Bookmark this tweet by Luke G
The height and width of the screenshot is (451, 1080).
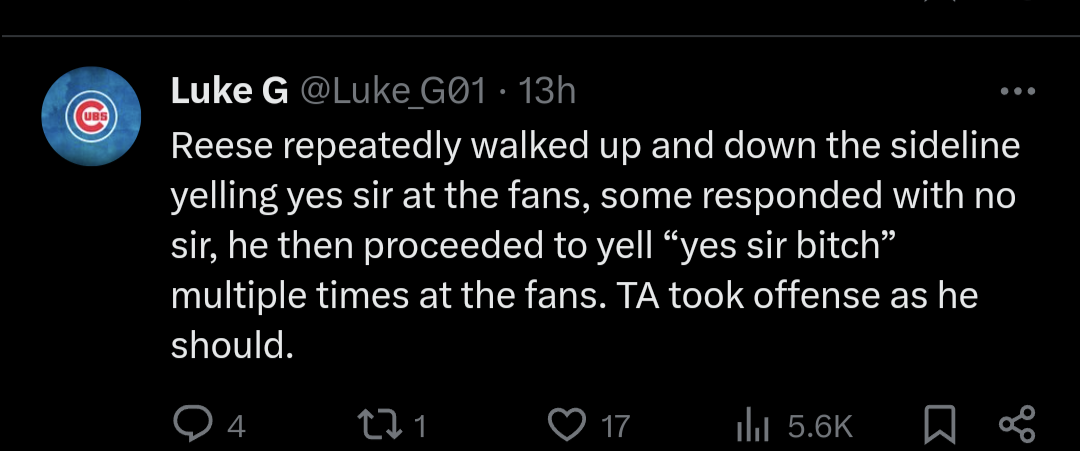coord(936,425)
